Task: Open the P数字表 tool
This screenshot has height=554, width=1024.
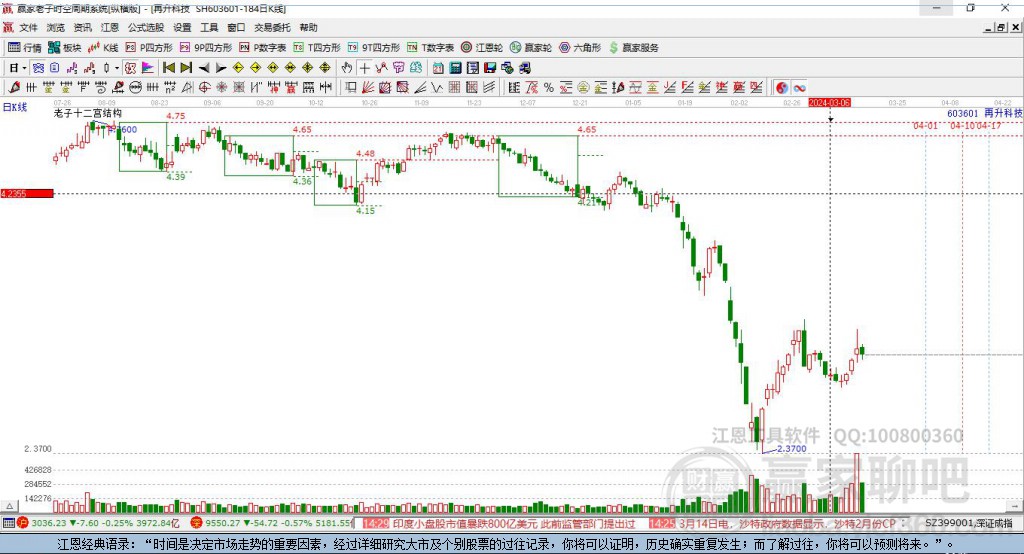Action: tap(263, 48)
